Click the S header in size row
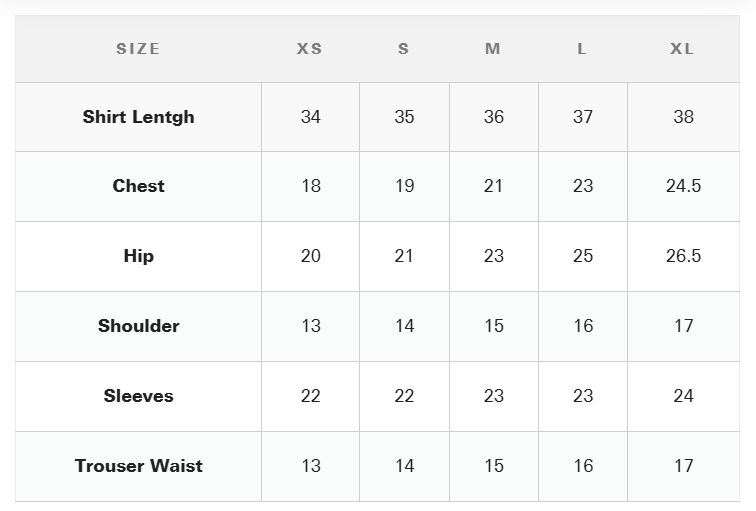The height and width of the screenshot is (511, 756). click(x=404, y=49)
